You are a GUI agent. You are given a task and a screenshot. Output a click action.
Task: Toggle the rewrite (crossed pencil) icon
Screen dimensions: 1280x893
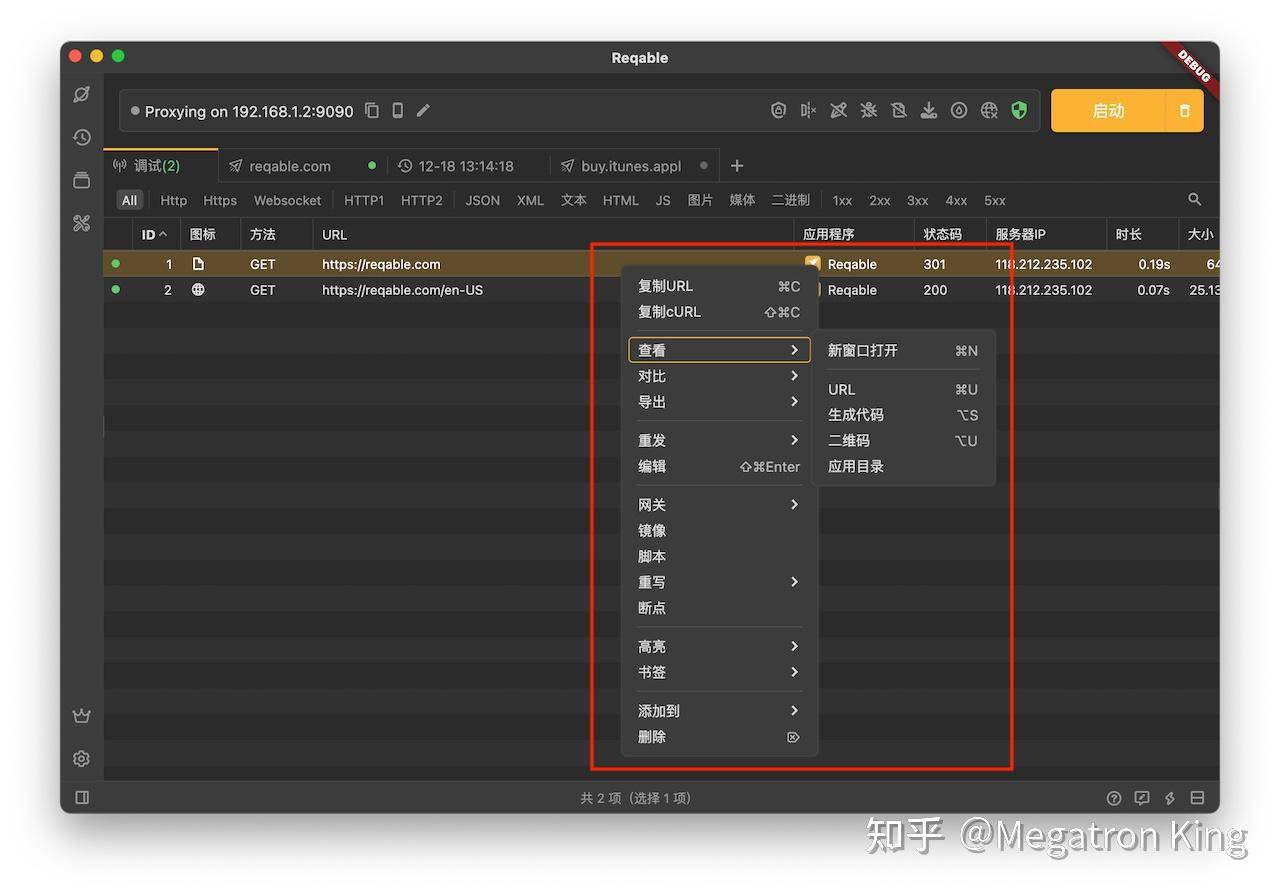coord(838,111)
